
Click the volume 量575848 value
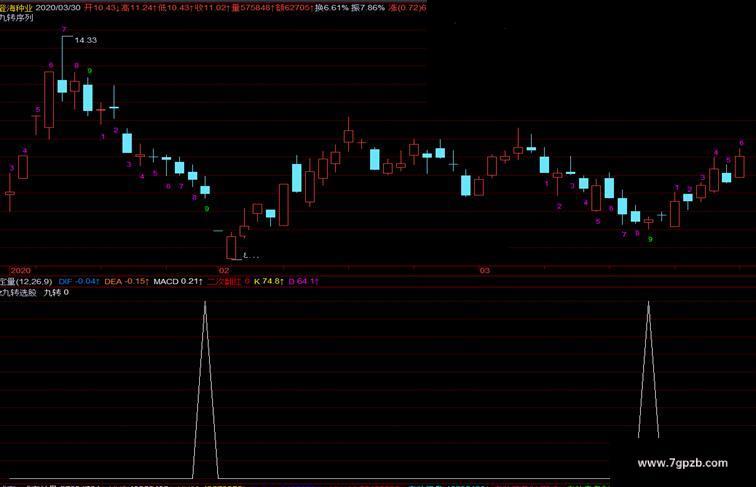(x=252, y=8)
